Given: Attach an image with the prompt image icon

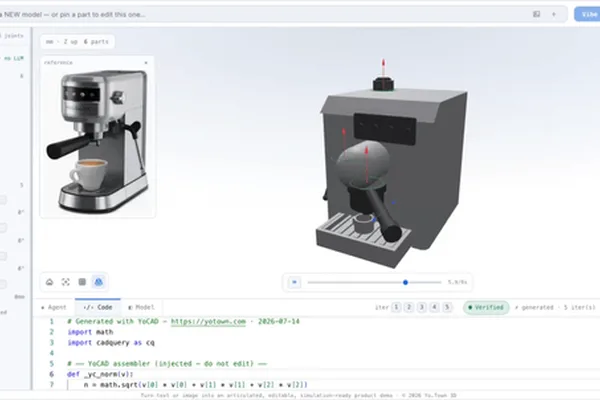Looking at the screenshot, I should tap(536, 14).
